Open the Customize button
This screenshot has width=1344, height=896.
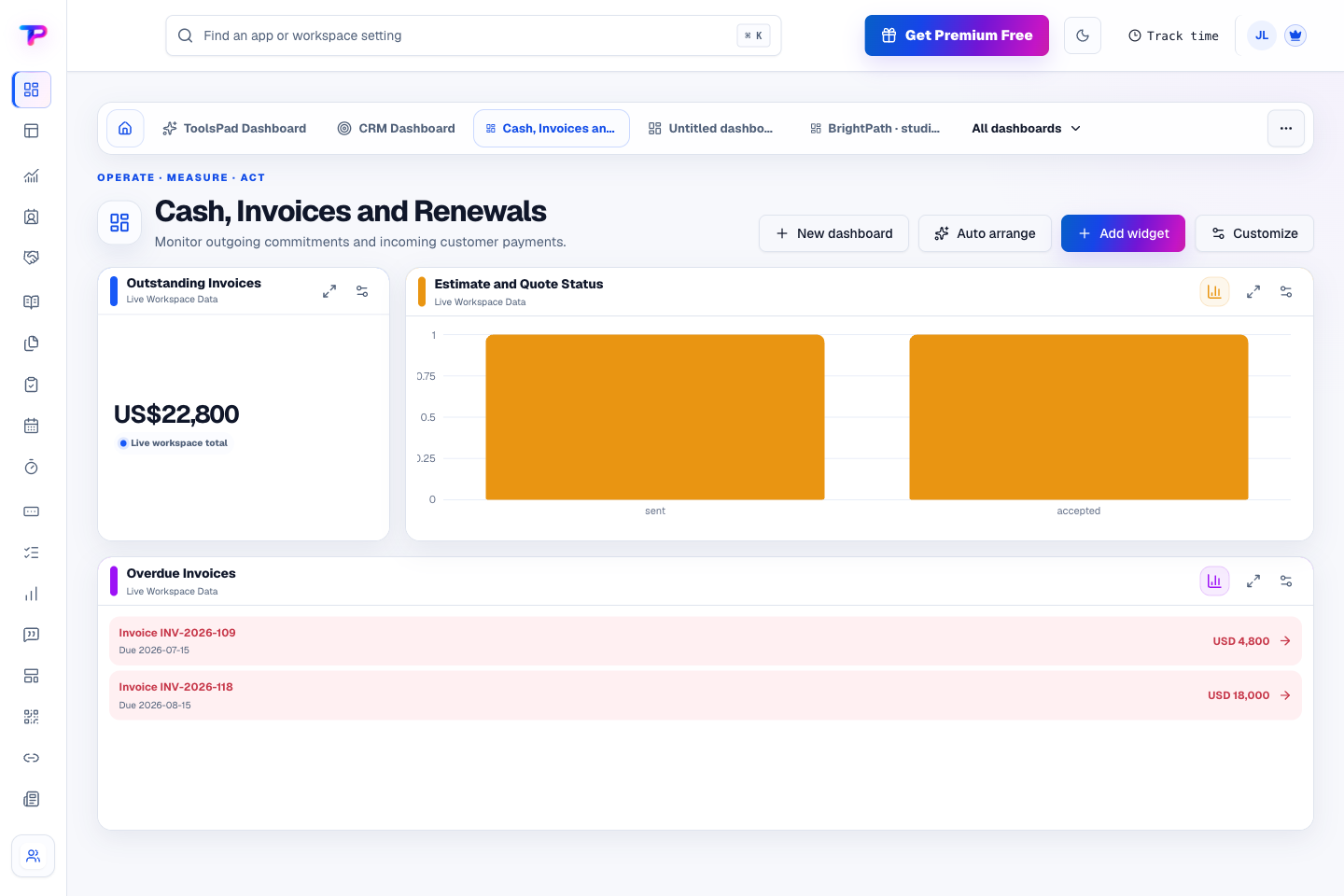[x=1254, y=233]
